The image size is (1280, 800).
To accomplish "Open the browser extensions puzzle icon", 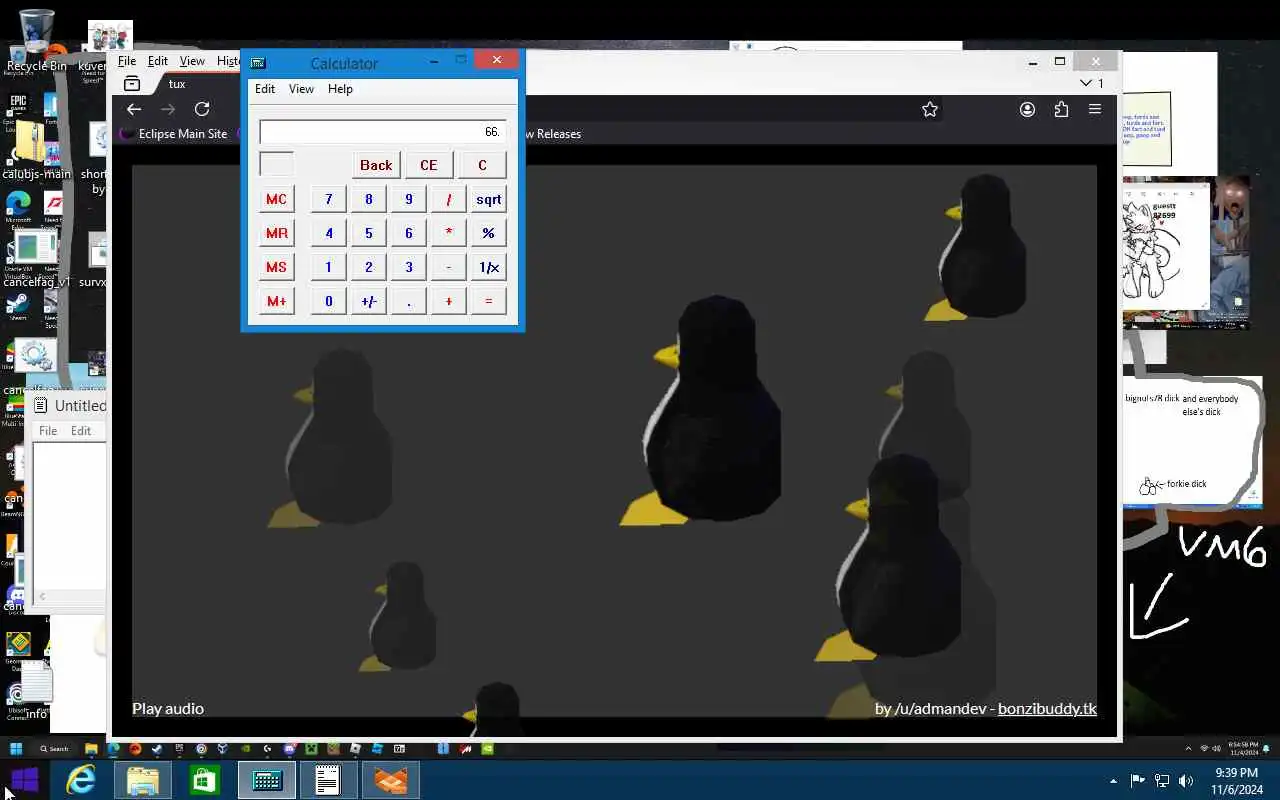I will pyautogui.click(x=1061, y=109).
